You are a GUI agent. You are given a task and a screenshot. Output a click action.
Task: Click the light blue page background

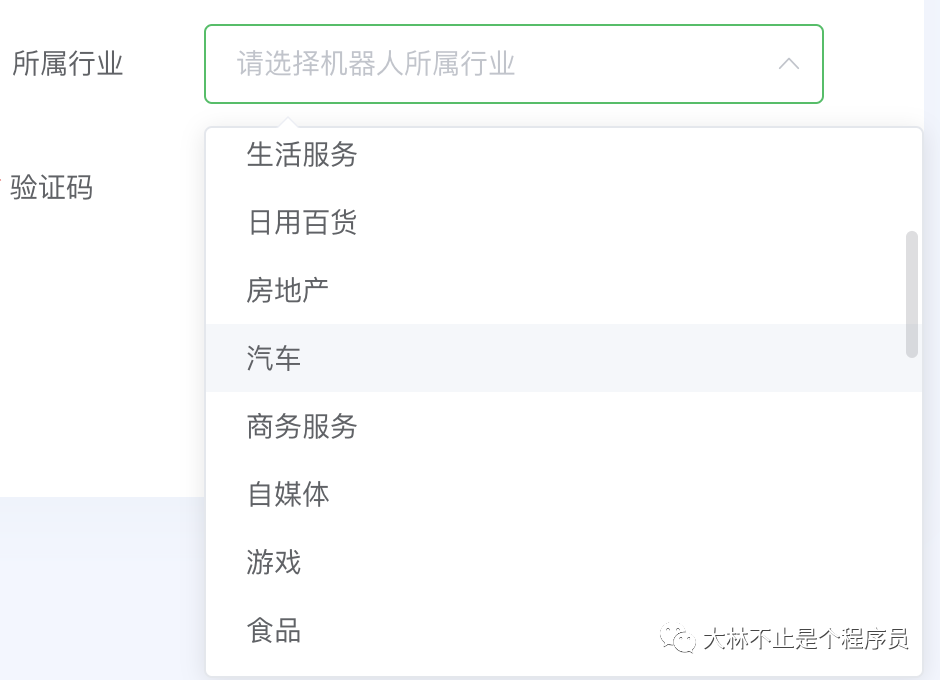[100, 590]
